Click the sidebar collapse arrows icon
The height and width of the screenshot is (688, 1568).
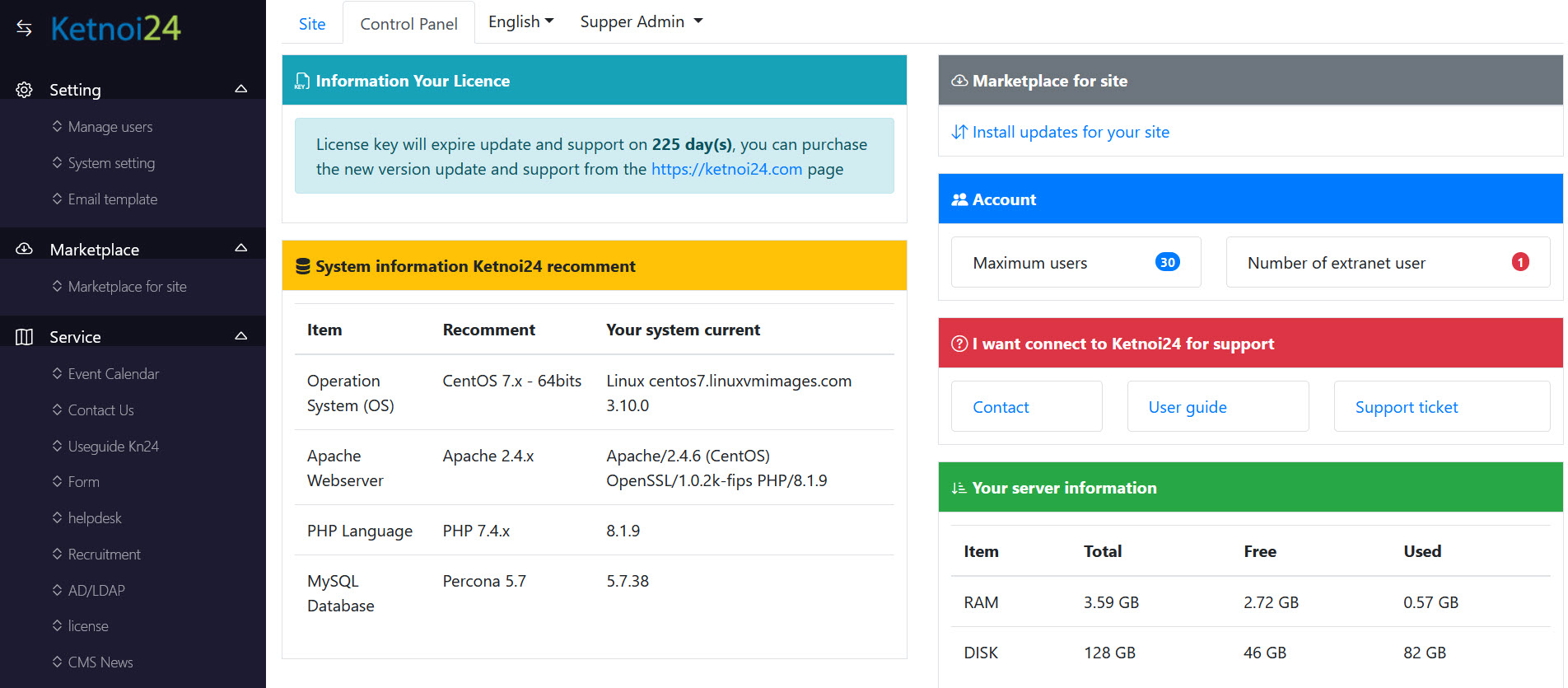(25, 29)
